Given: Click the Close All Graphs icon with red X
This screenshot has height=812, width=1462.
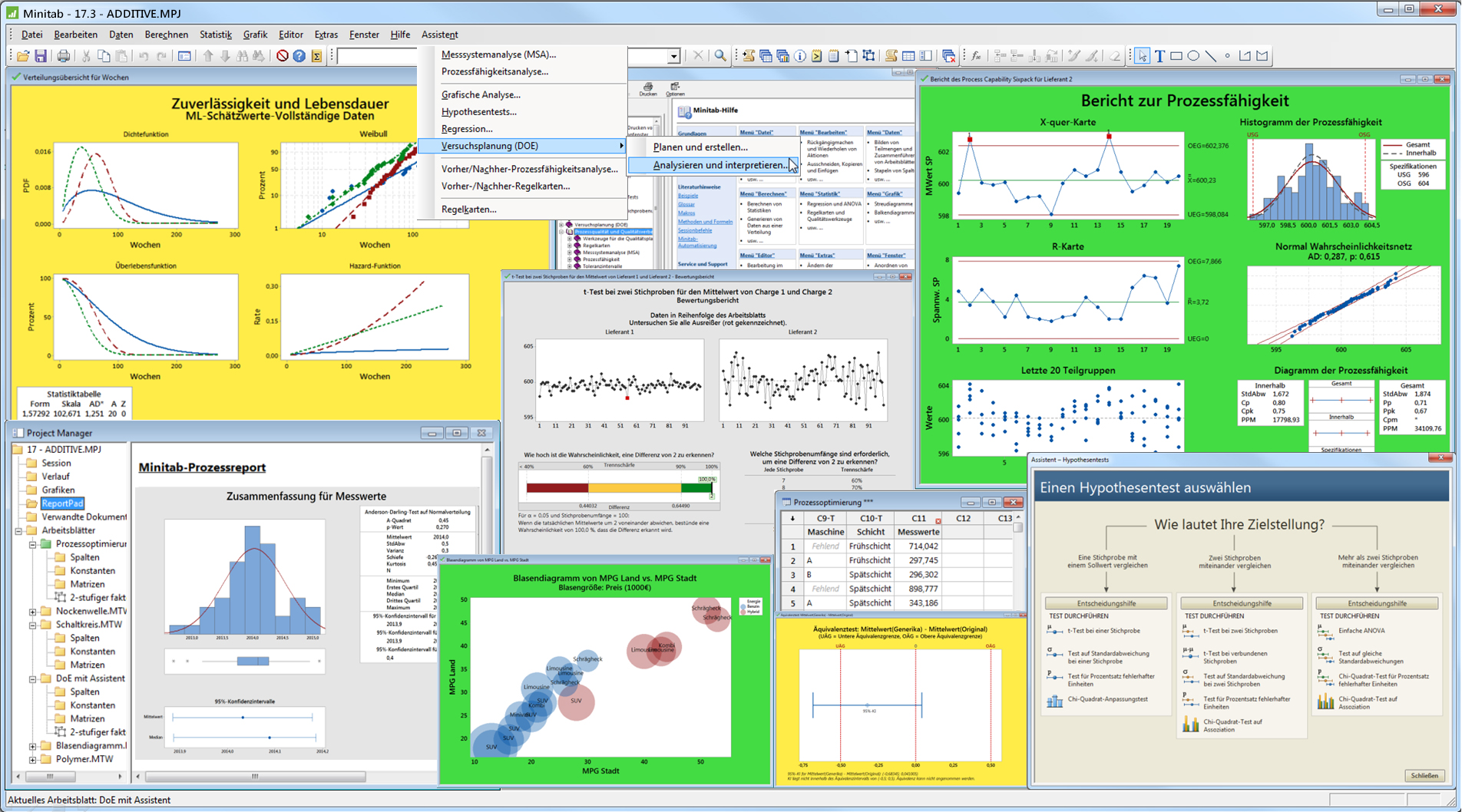Looking at the screenshot, I should point(949,56).
